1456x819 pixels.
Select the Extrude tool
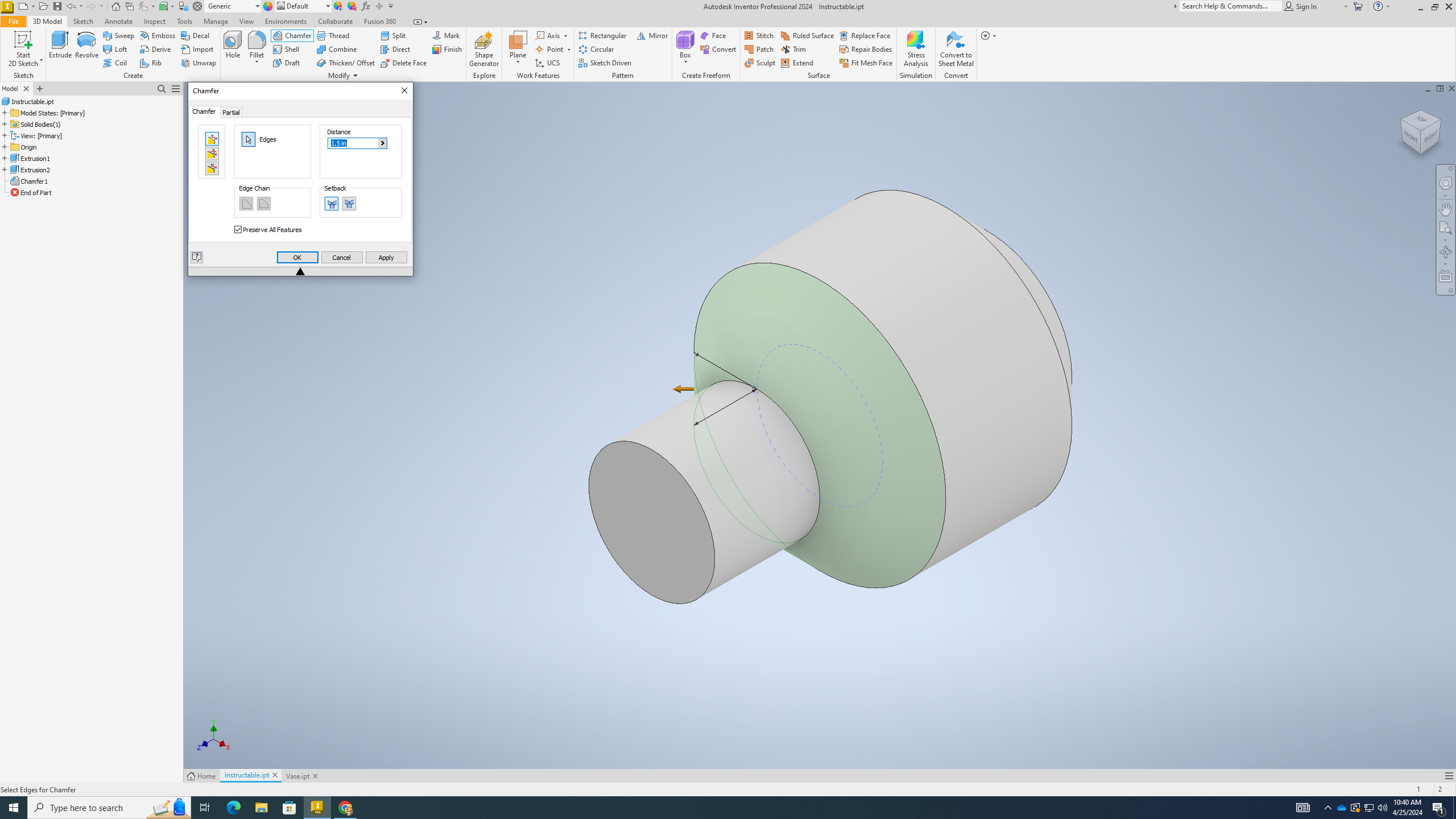click(60, 45)
